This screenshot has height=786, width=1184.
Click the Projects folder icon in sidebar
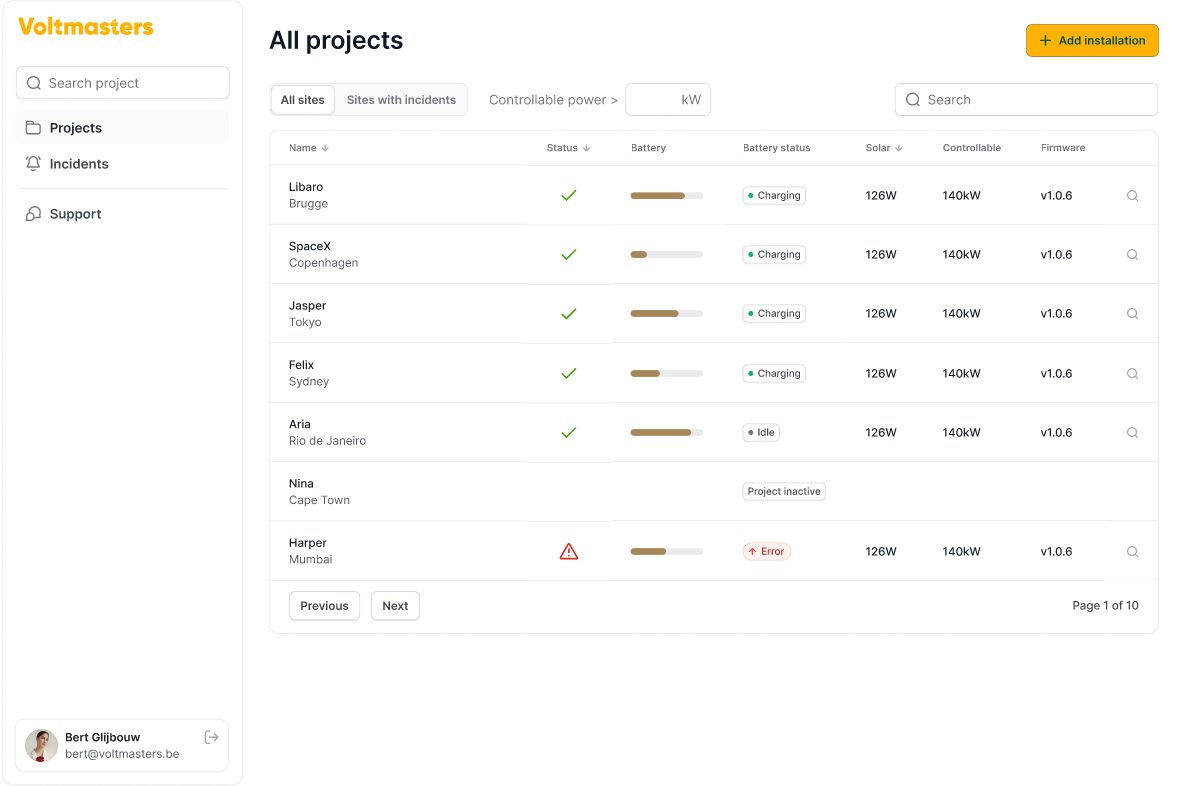pyautogui.click(x=33, y=128)
